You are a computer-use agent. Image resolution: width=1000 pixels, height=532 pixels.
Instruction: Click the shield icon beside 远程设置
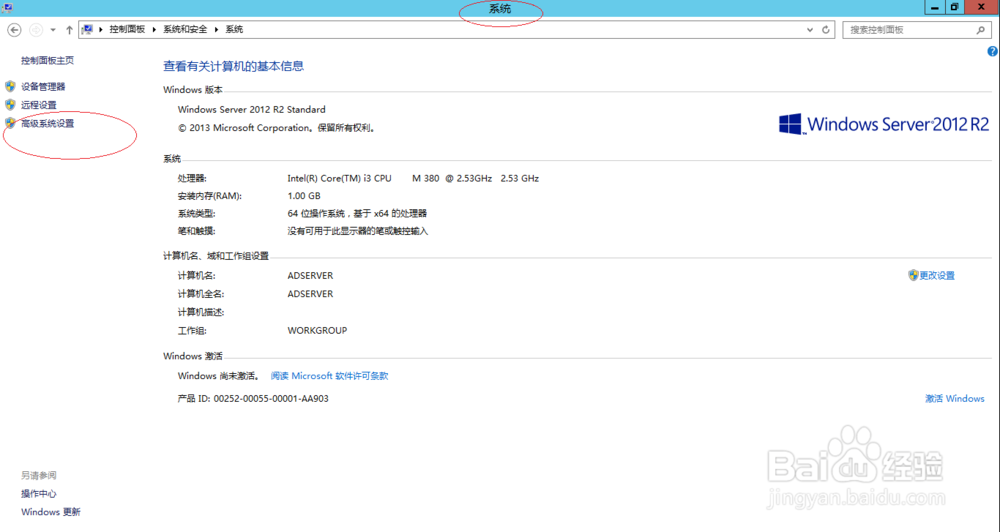click(x=10, y=105)
